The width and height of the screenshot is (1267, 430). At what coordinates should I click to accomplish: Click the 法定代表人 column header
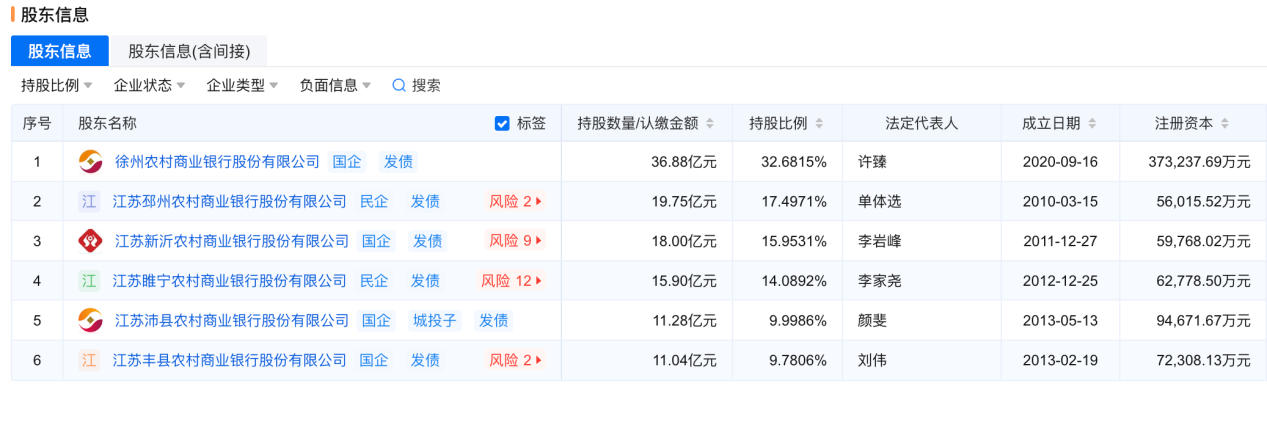click(x=922, y=124)
